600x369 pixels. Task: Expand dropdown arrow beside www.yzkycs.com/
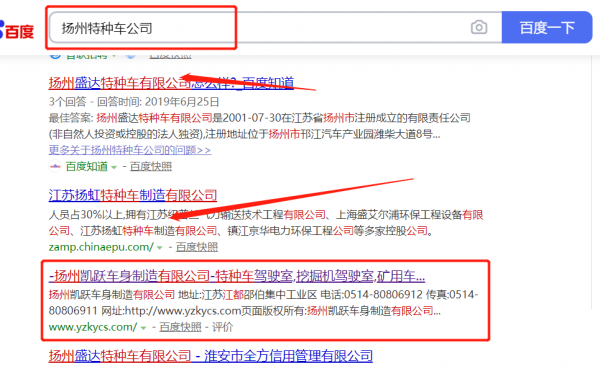click(x=143, y=328)
